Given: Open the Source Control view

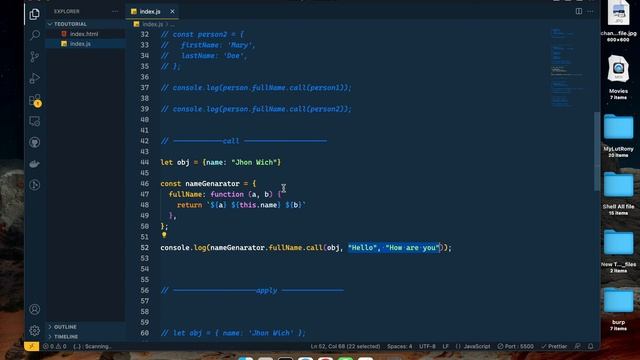Looking at the screenshot, I should click(x=35, y=57).
